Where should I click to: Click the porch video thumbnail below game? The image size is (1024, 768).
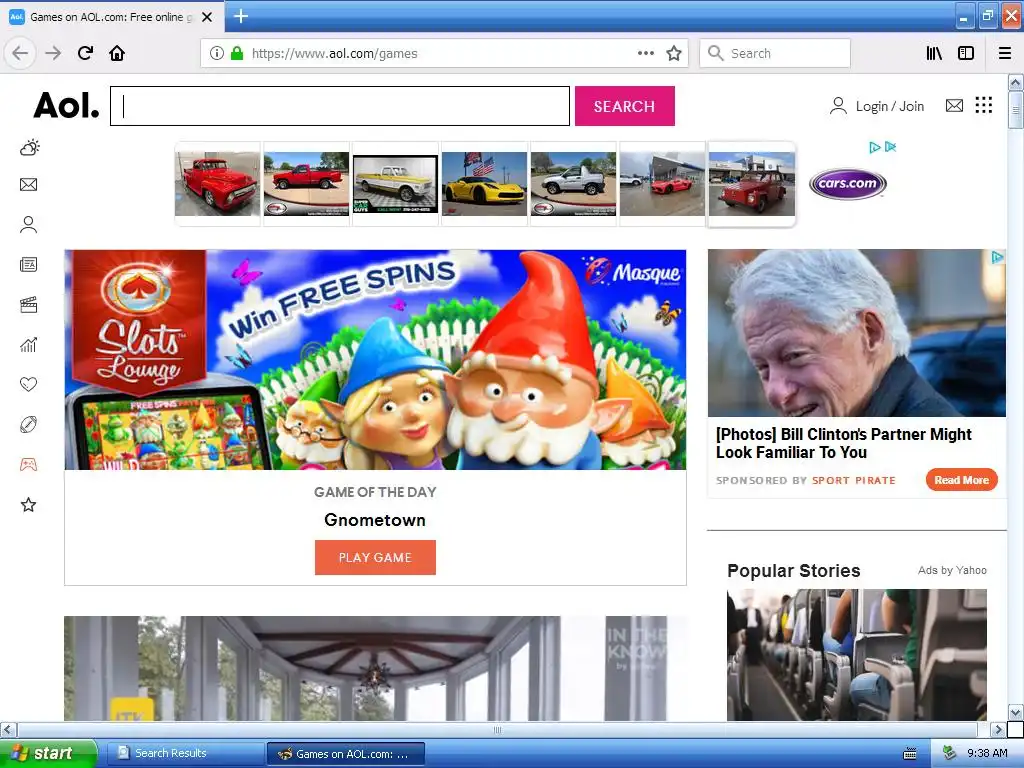pos(375,668)
